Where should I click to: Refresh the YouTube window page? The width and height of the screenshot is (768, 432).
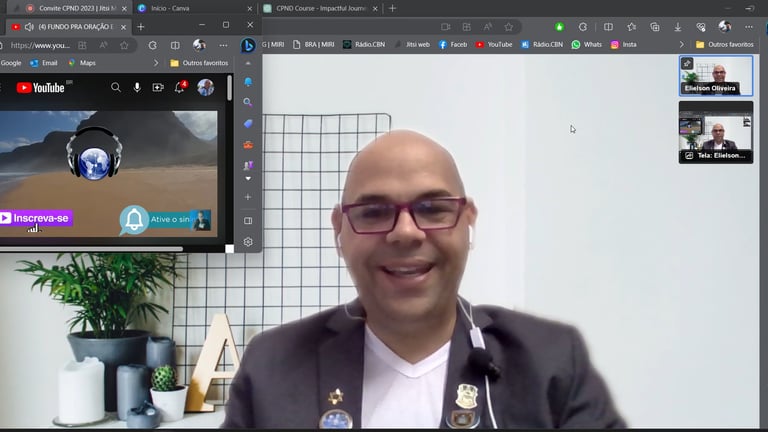(x=153, y=45)
